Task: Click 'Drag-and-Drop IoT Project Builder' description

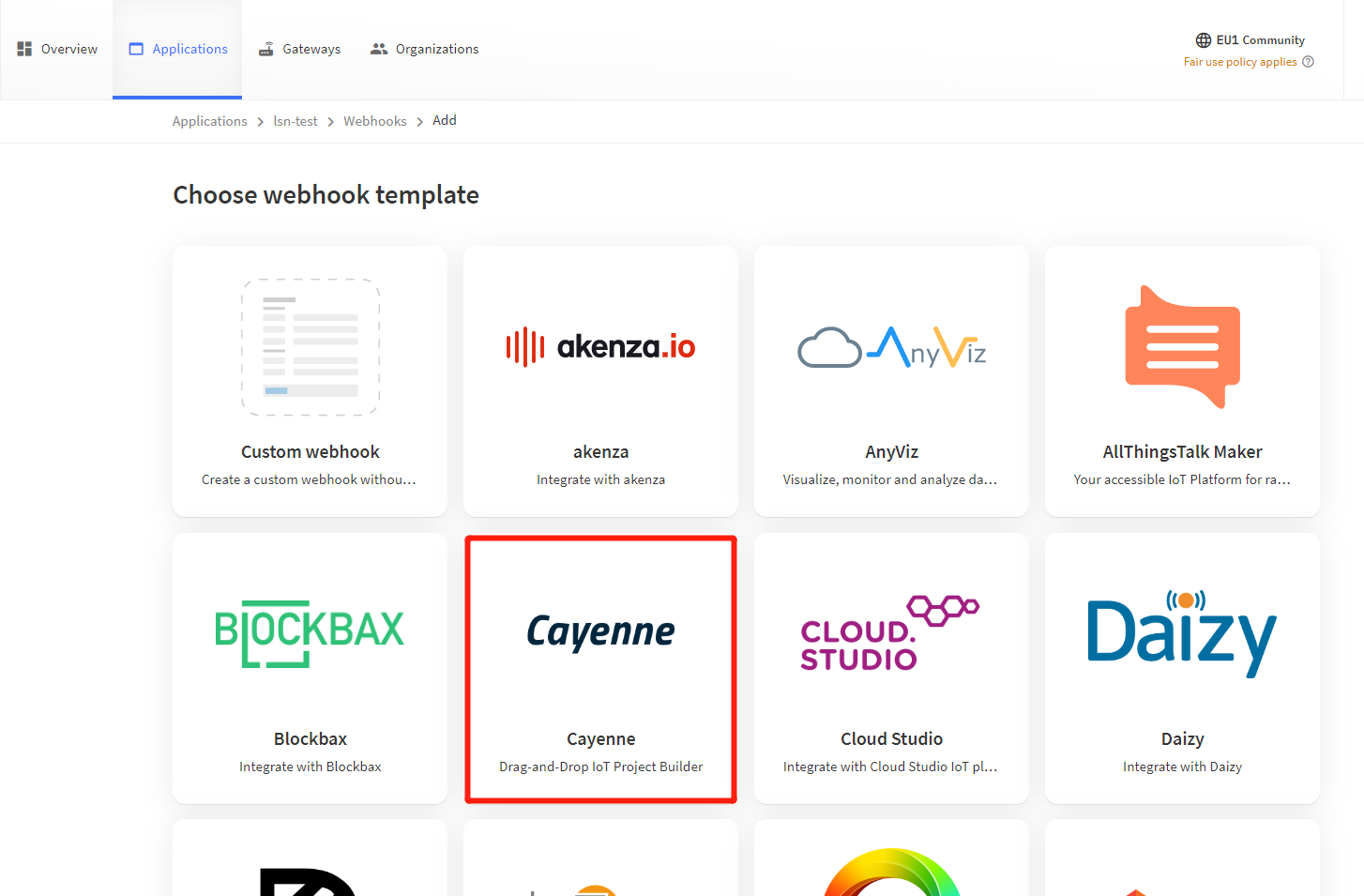Action: pyautogui.click(x=601, y=767)
